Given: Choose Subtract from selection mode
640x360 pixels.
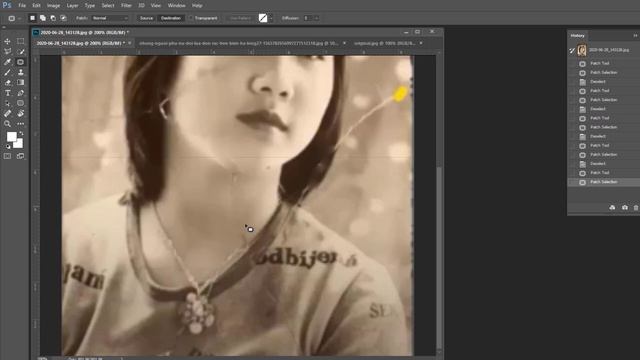Looking at the screenshot, I should click(x=53, y=18).
